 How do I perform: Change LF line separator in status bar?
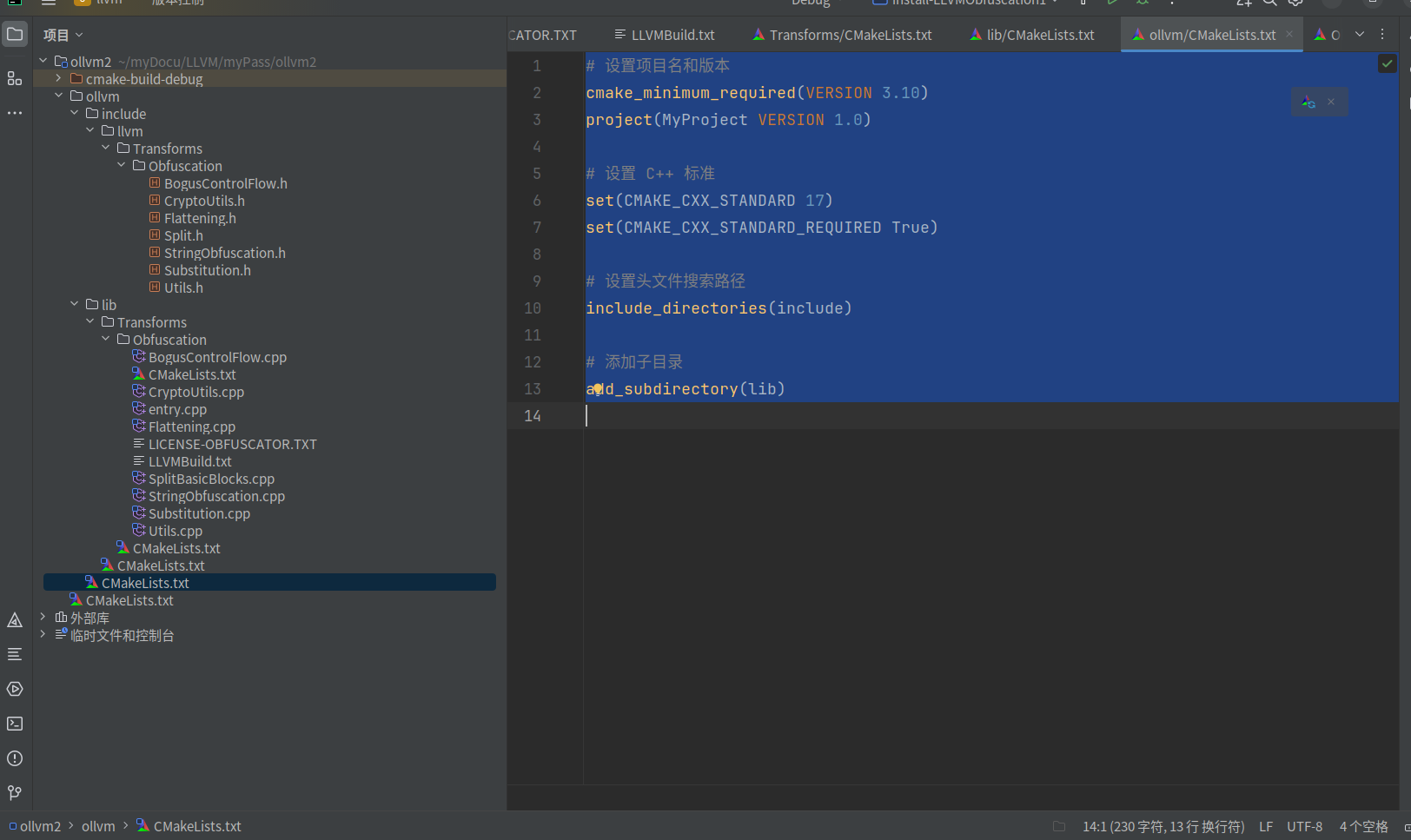coord(1266,826)
